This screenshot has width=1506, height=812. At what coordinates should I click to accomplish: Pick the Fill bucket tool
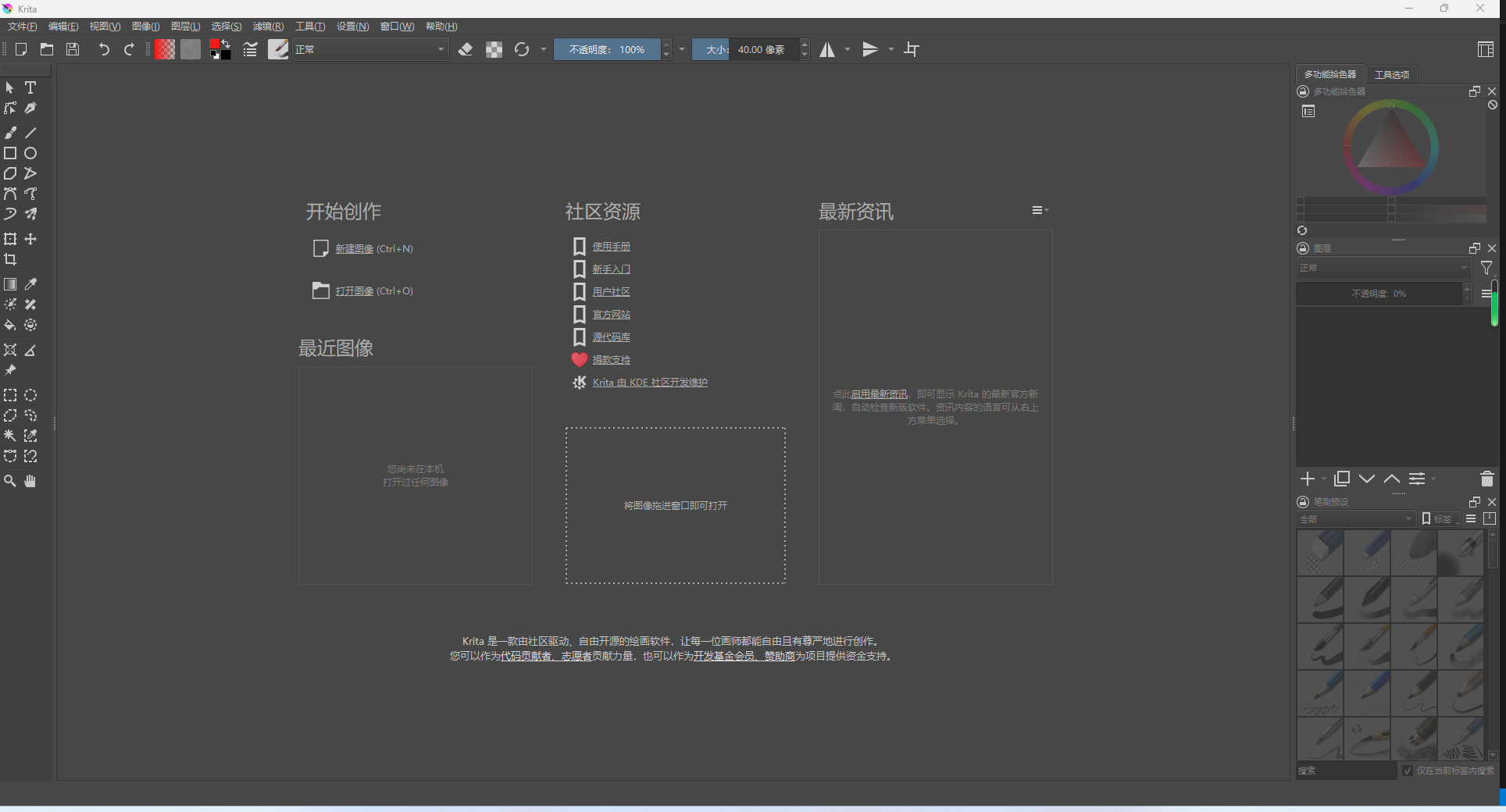click(10, 325)
